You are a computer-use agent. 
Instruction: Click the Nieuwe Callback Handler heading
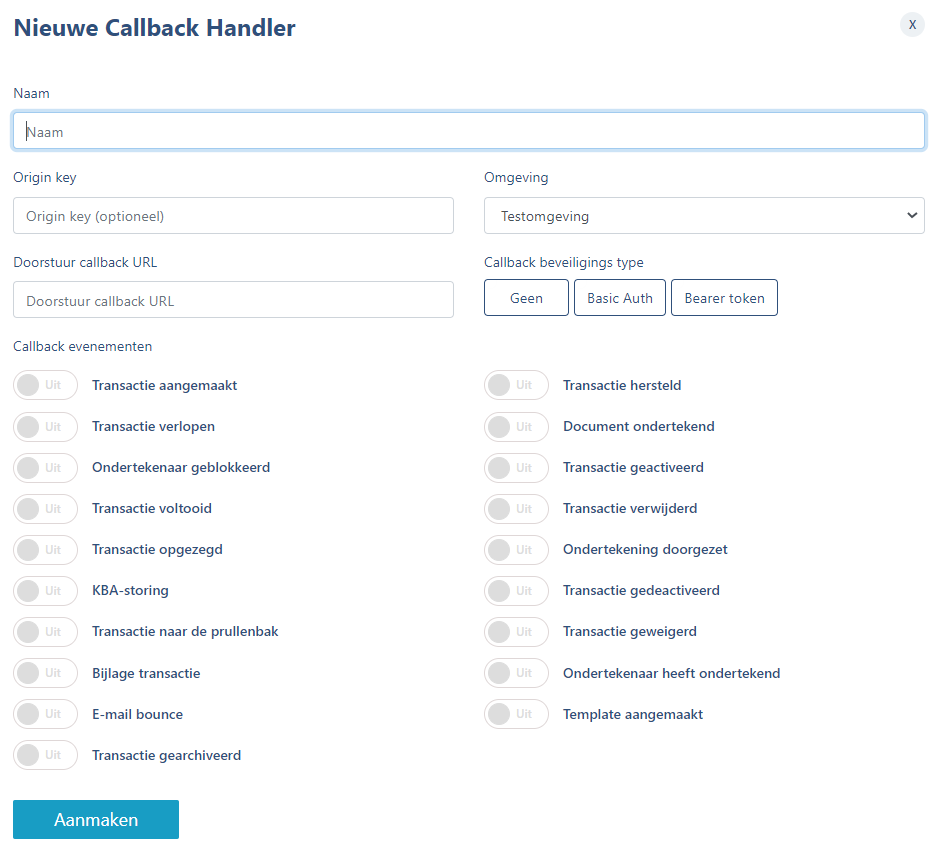(154, 28)
